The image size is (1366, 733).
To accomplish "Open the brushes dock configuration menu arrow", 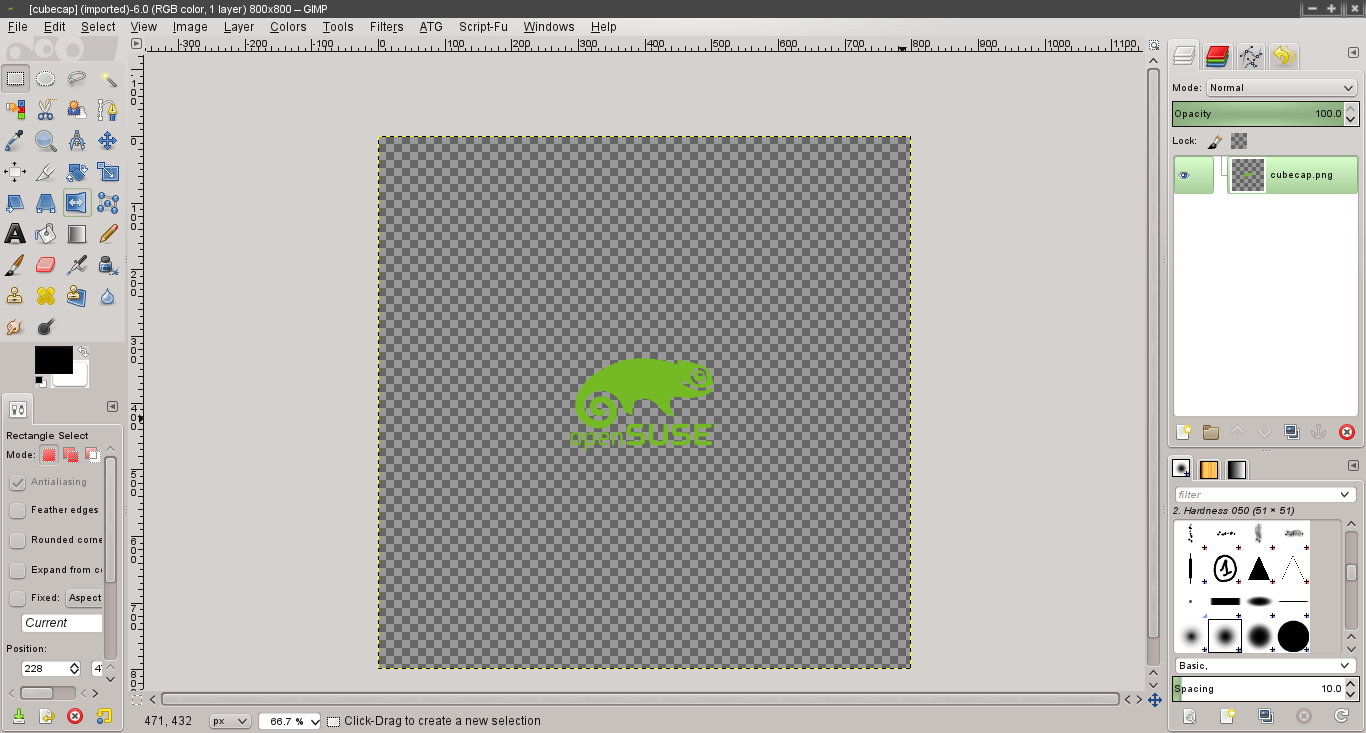I will (x=1353, y=465).
